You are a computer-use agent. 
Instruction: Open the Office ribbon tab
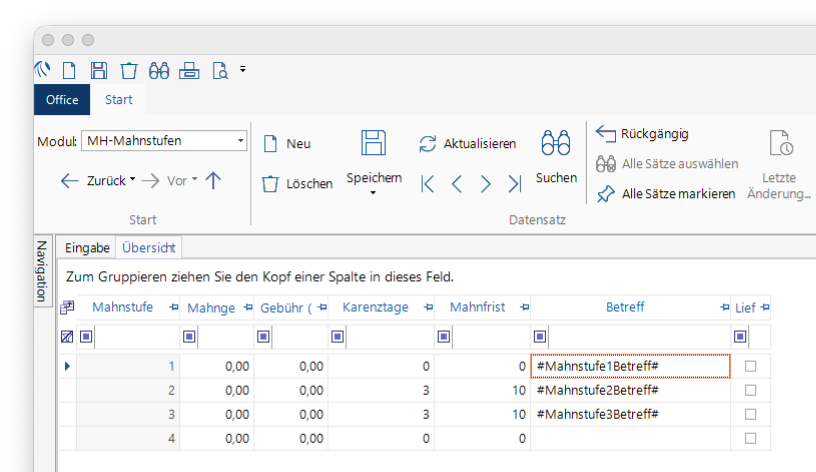(62, 100)
